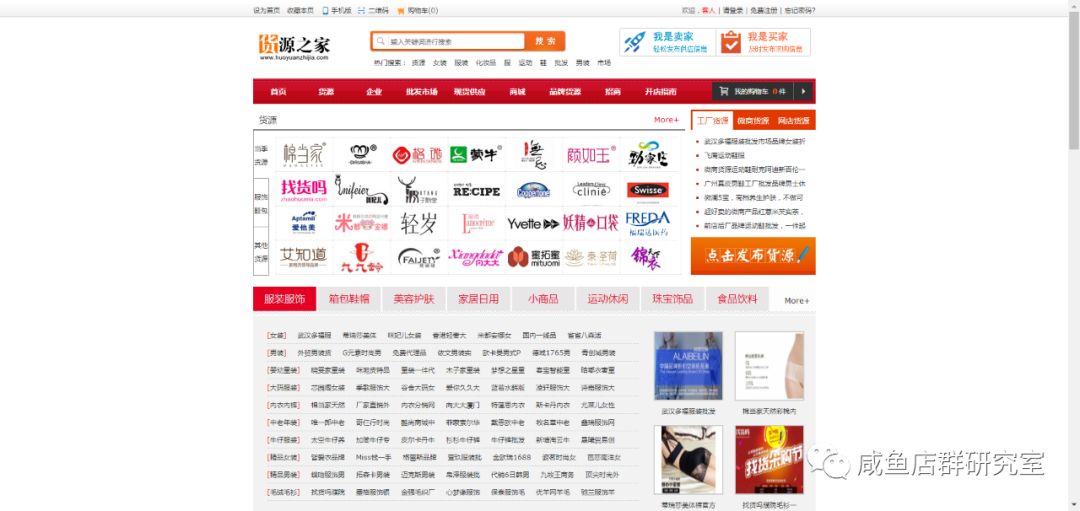Select the 家居日用 category tab
This screenshot has height=511, width=1080.
tap(479, 299)
